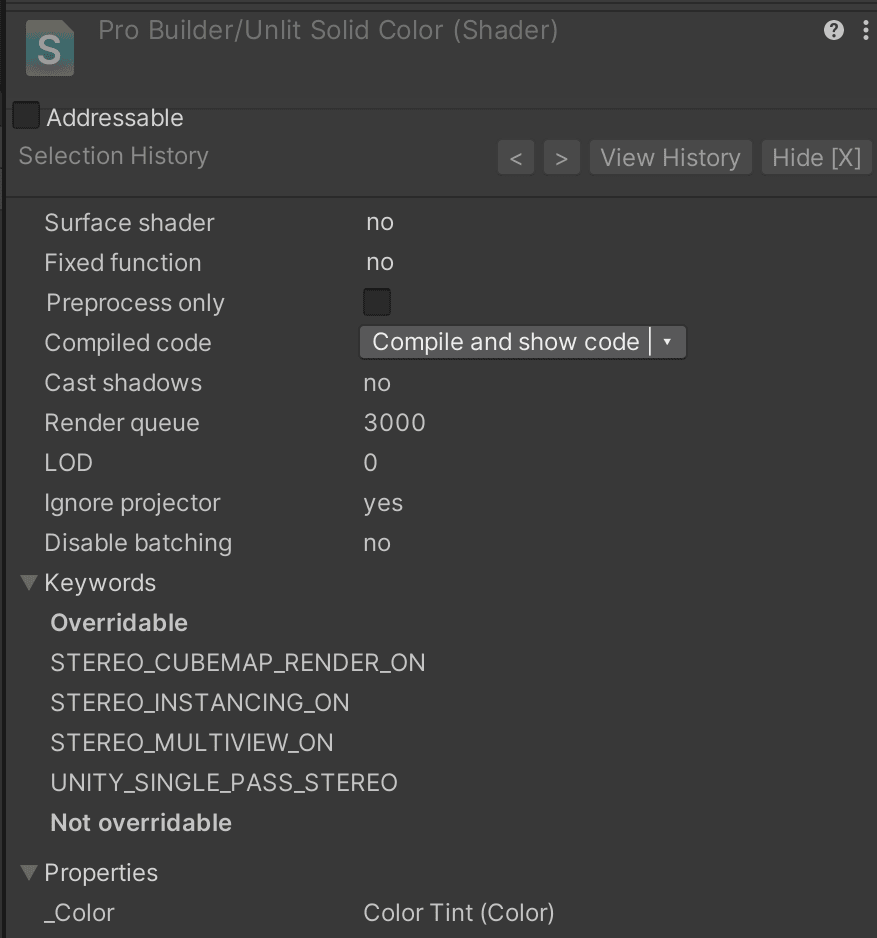This screenshot has width=877, height=938.
Task: Collapse the Properties section
Action: coord(29,873)
